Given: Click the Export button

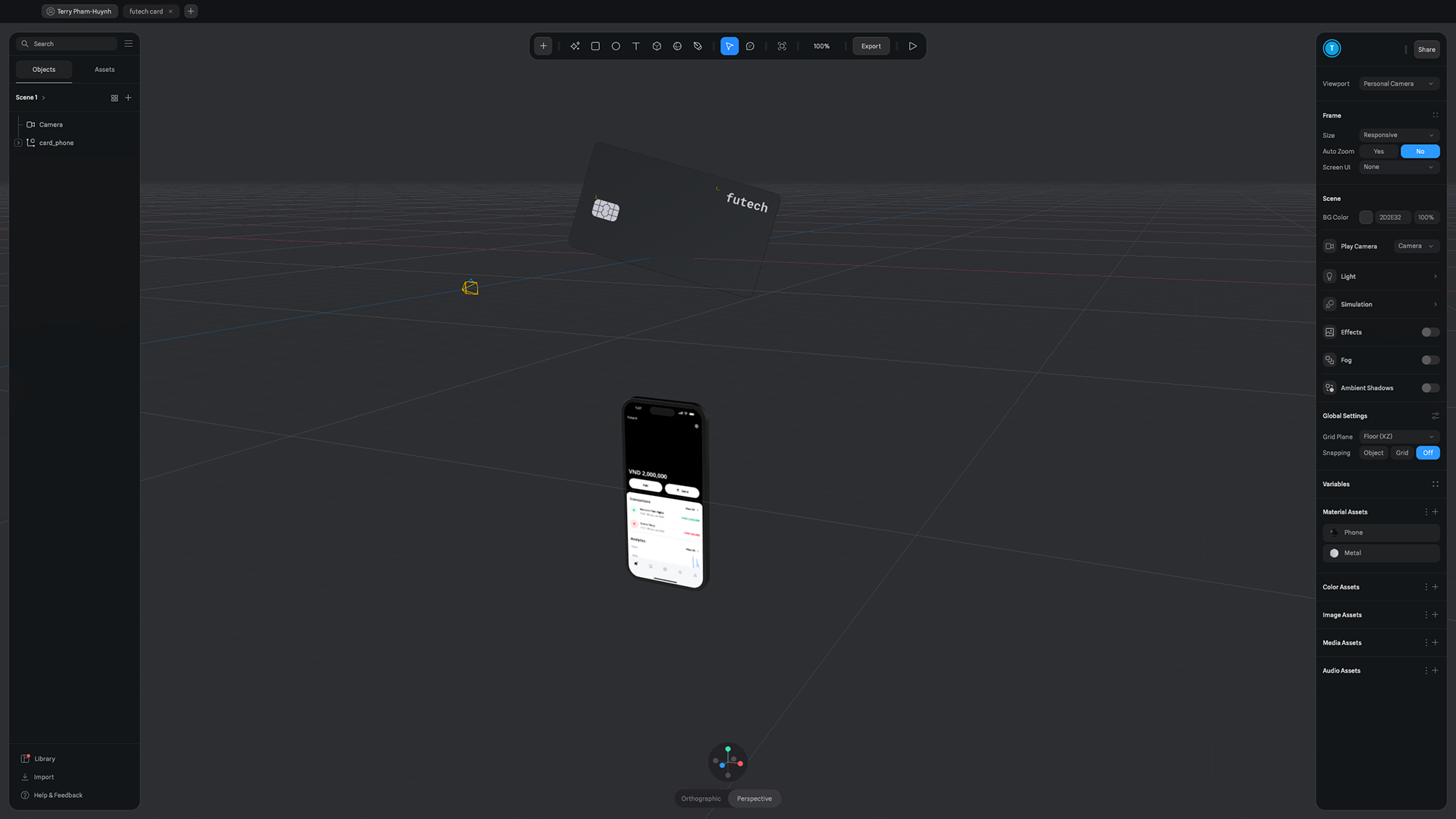Looking at the screenshot, I should coord(871,46).
